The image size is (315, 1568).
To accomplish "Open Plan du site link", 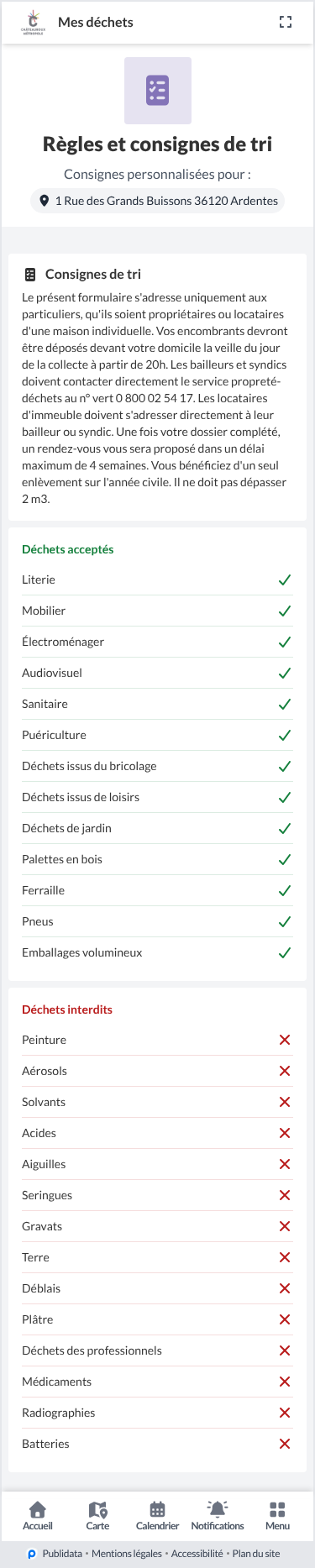I will [256, 1554].
